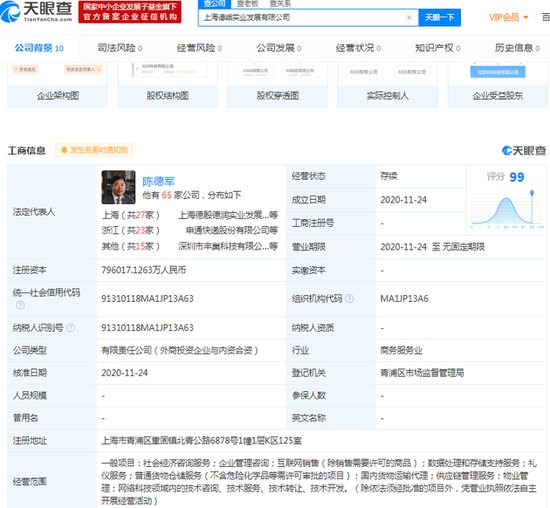Clear the search box with the X icon
The height and width of the screenshot is (508, 550).
tap(409, 18)
